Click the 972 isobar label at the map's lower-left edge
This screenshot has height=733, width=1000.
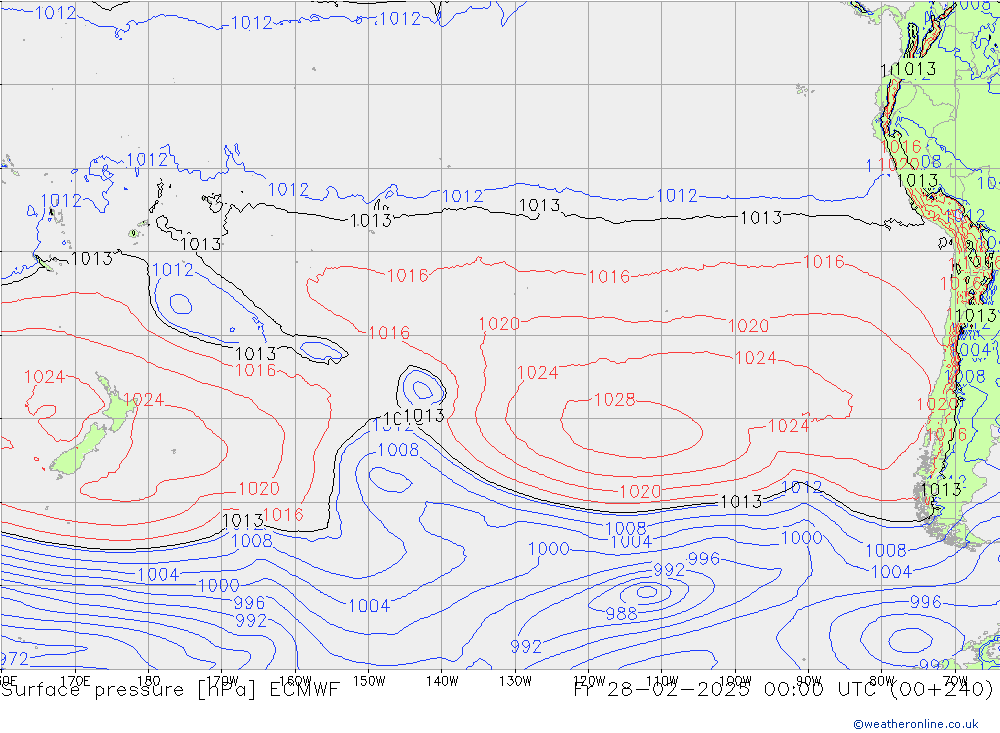click(x=14, y=659)
